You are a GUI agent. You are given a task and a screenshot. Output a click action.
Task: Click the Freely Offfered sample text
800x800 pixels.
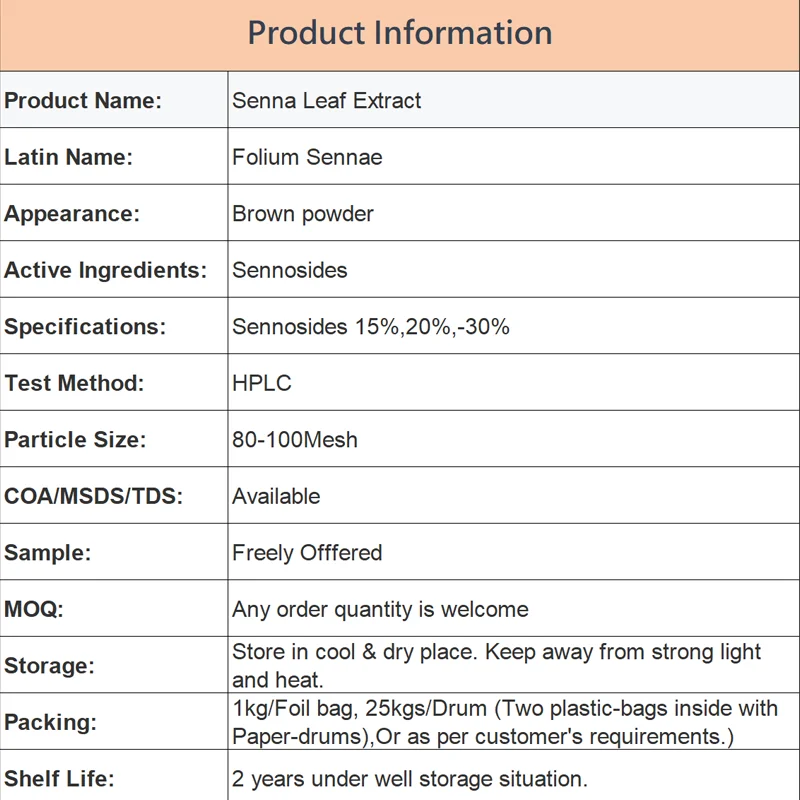tap(307, 553)
